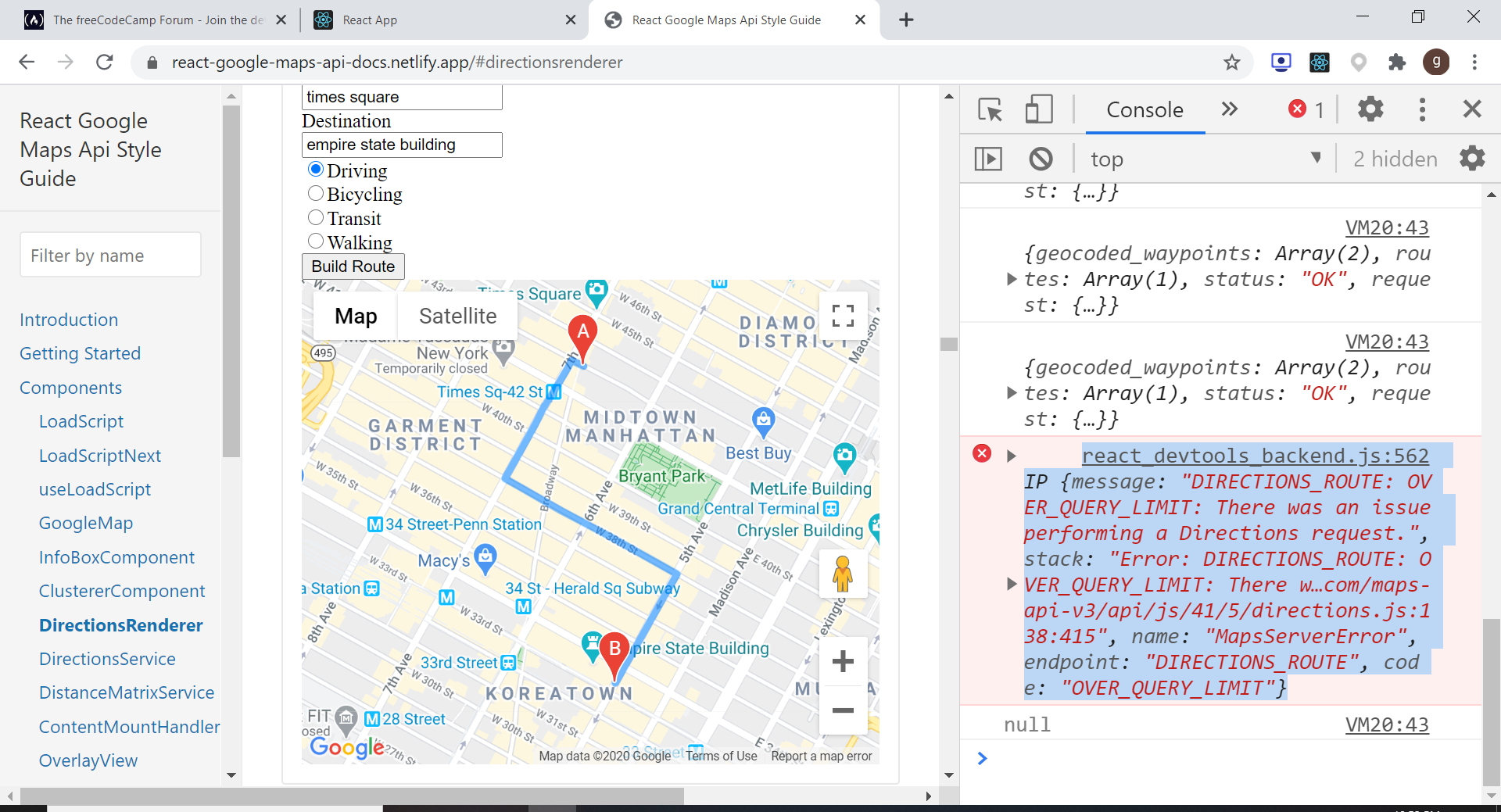The height and width of the screenshot is (812, 1501).
Task: Click the Destination input field
Action: point(402,145)
